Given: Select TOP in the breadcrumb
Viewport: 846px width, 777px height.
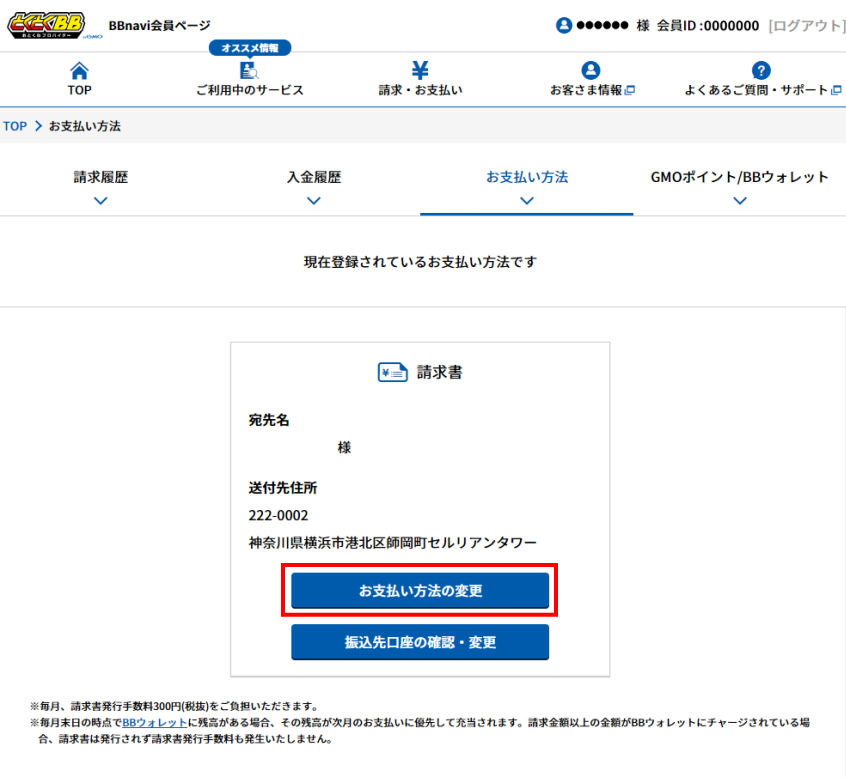Looking at the screenshot, I should point(14,126).
